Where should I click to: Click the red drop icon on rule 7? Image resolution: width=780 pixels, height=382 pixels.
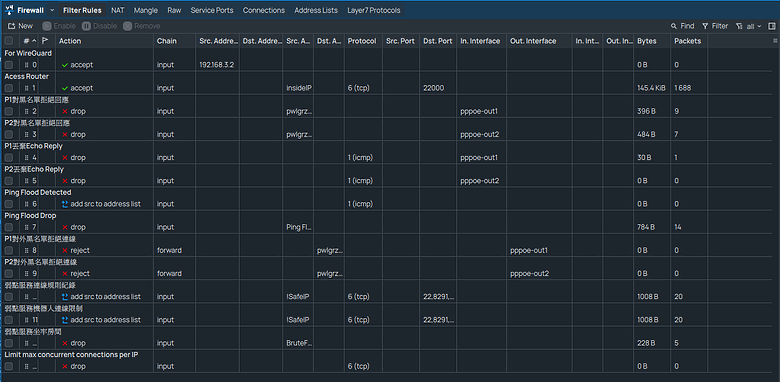coord(65,227)
